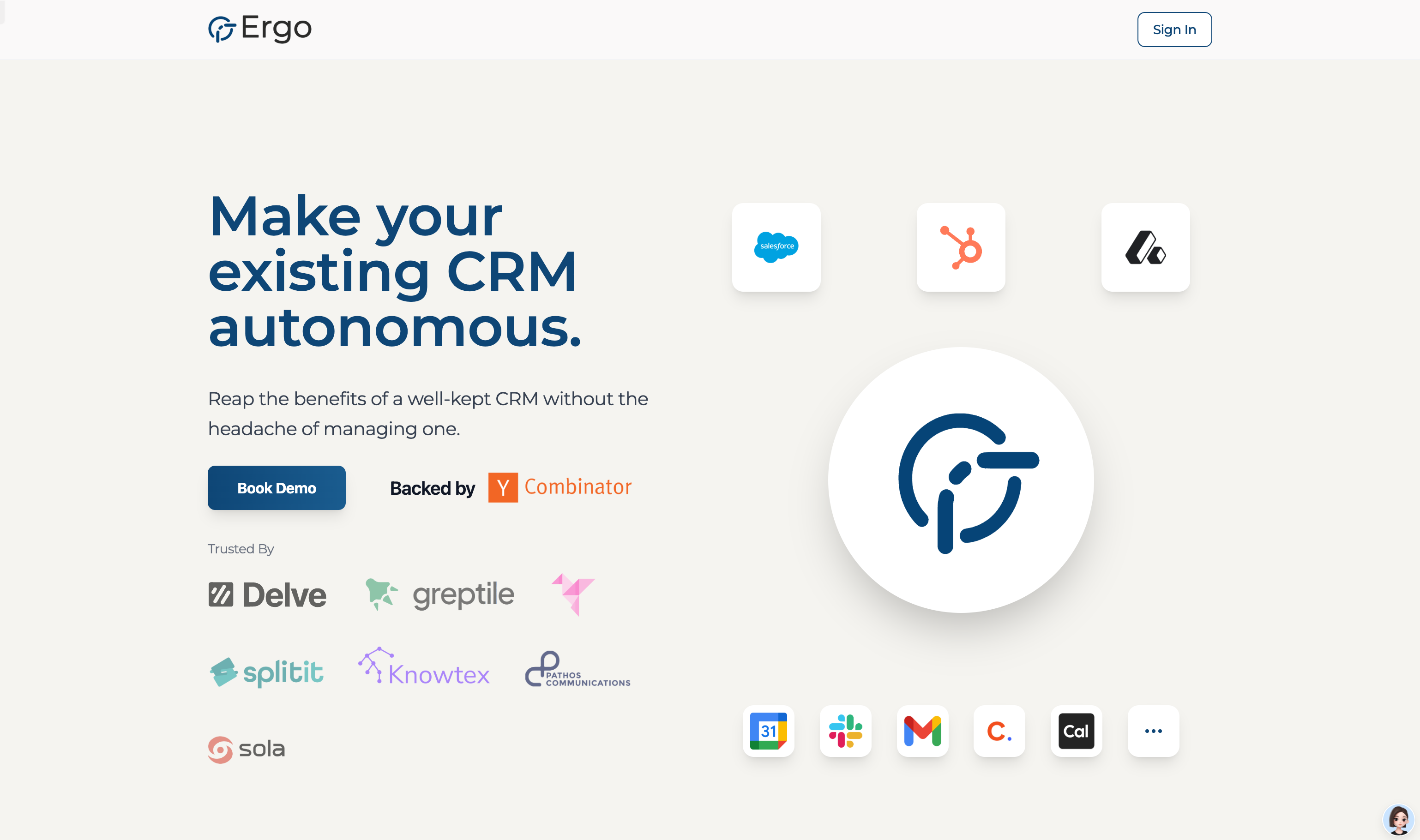The image size is (1420, 840).
Task: Click the large central Ergo logo circle
Action: (960, 480)
